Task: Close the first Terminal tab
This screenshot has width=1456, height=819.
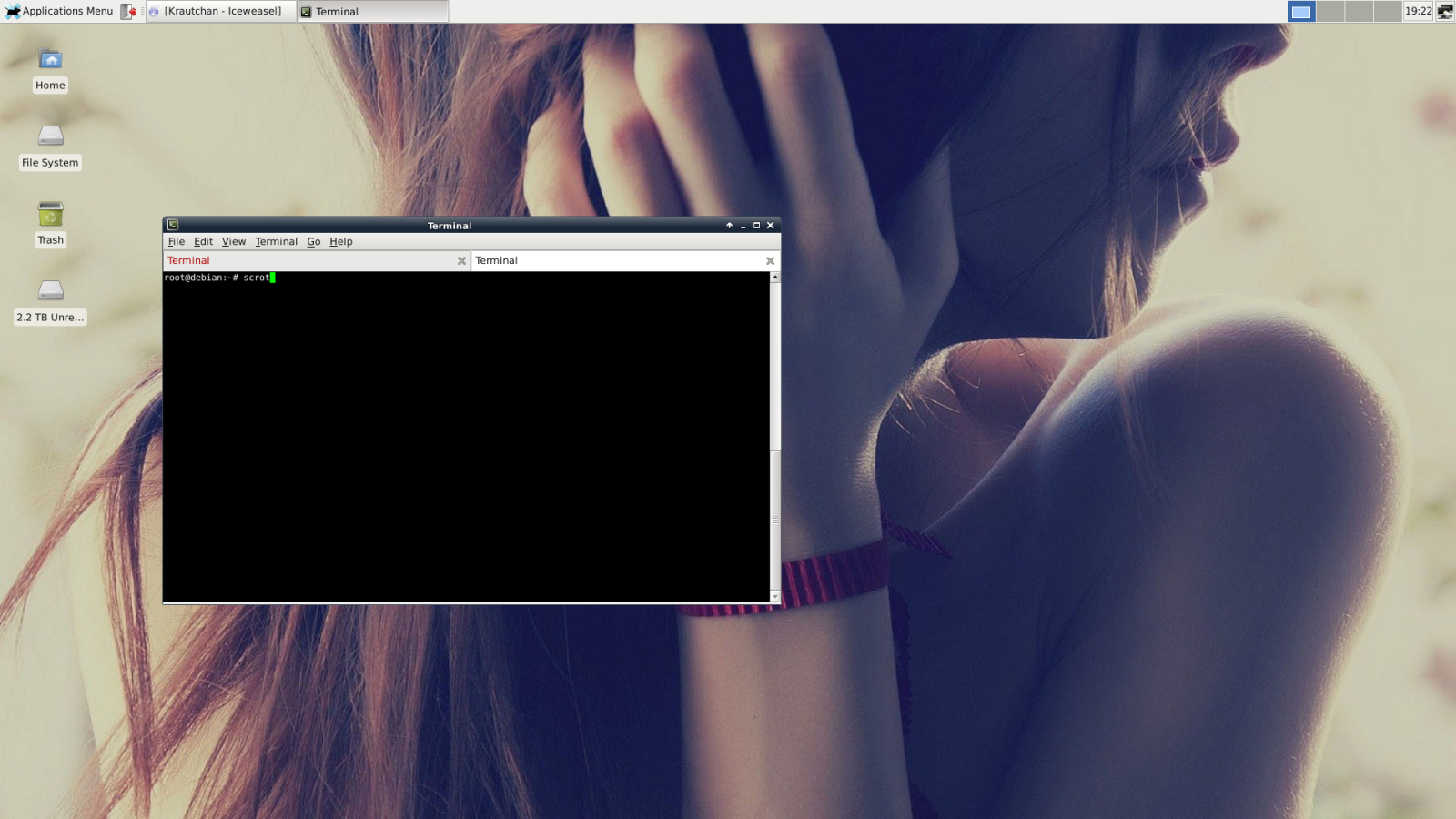Action: [x=461, y=261]
